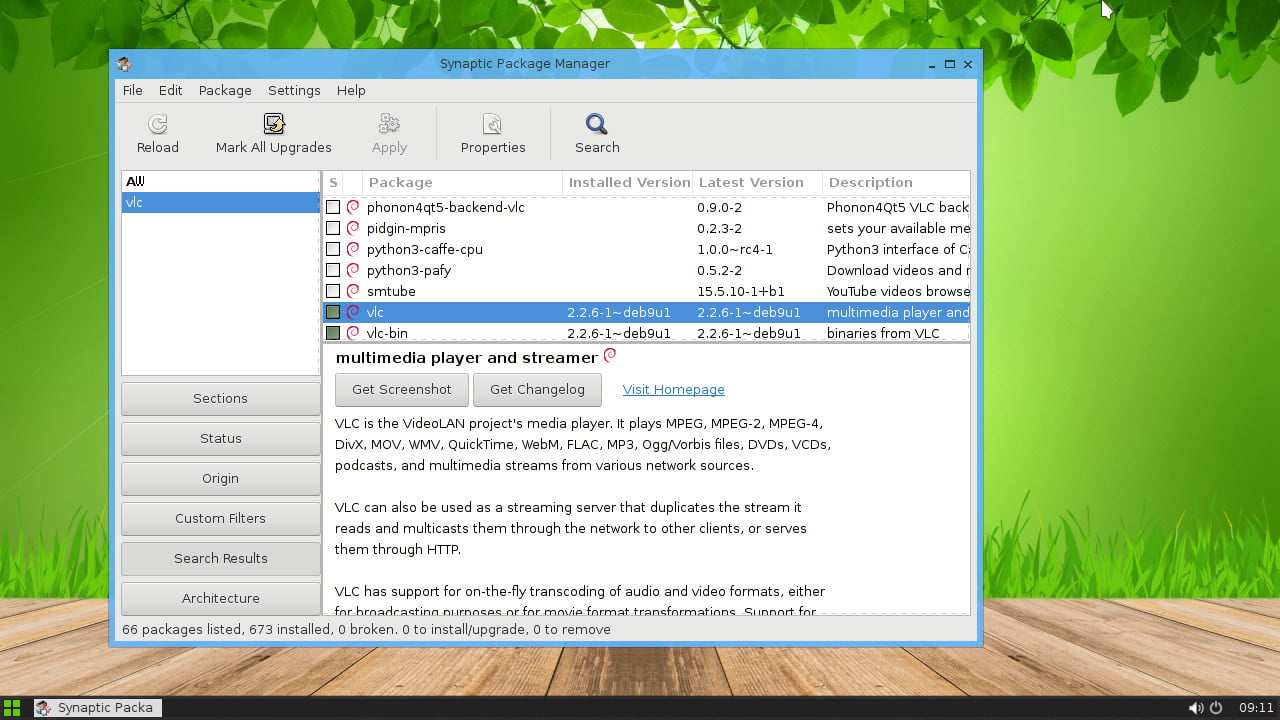Click the power icon in the taskbar

(1216, 708)
